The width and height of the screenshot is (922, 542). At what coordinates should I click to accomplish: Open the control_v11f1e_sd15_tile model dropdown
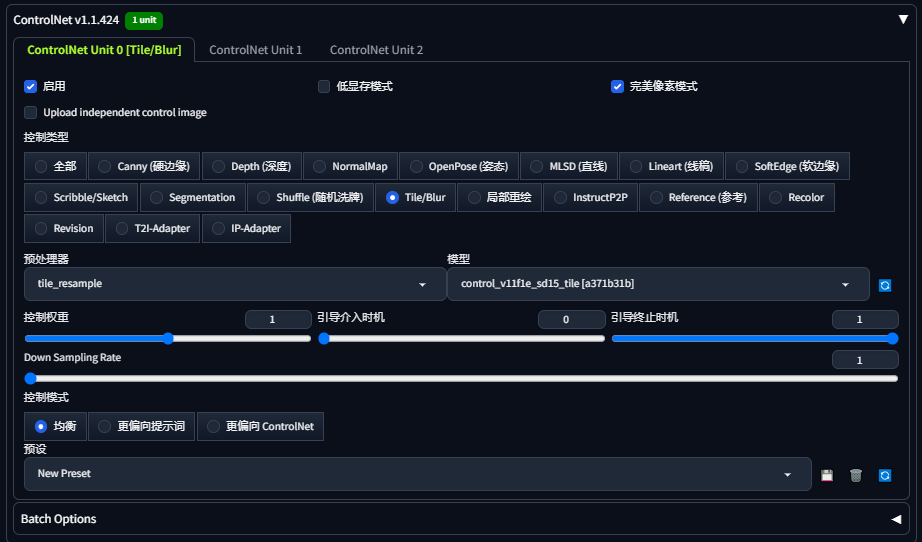click(x=659, y=284)
